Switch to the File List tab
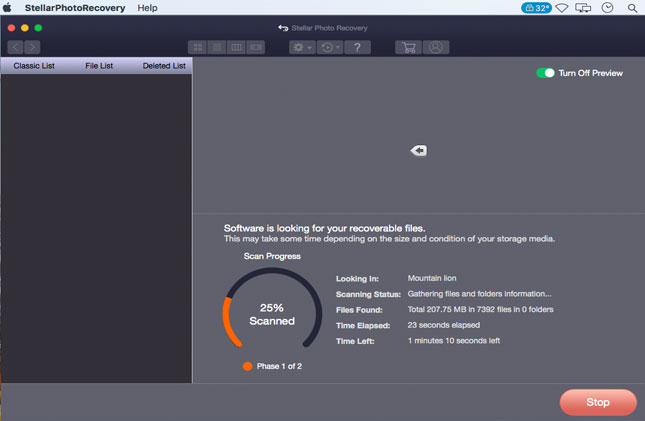The width and height of the screenshot is (645, 421). coord(99,66)
